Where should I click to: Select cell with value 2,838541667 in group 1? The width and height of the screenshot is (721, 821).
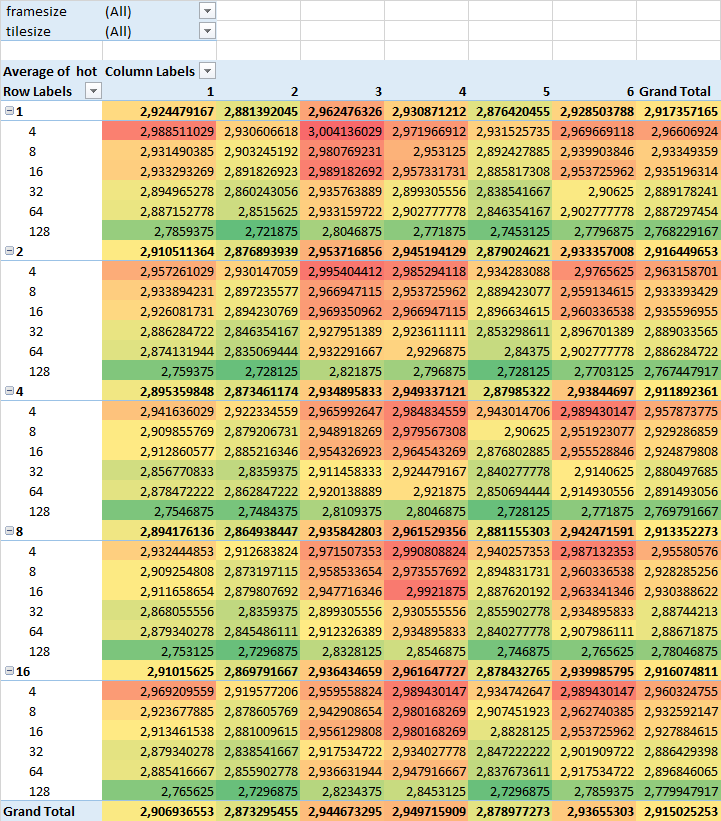coord(511,192)
